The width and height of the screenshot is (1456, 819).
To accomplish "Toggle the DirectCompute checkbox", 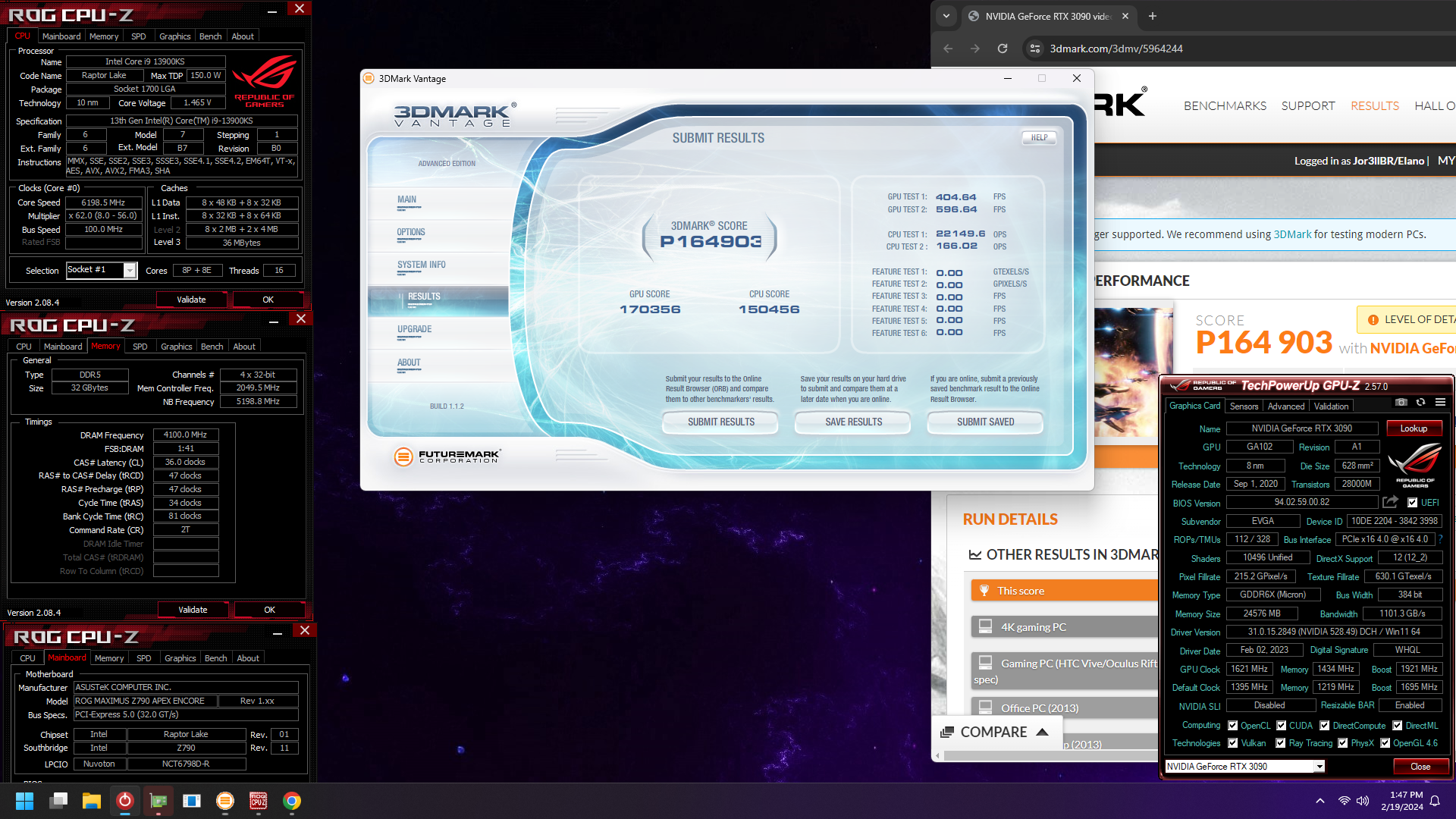I will click(1325, 725).
